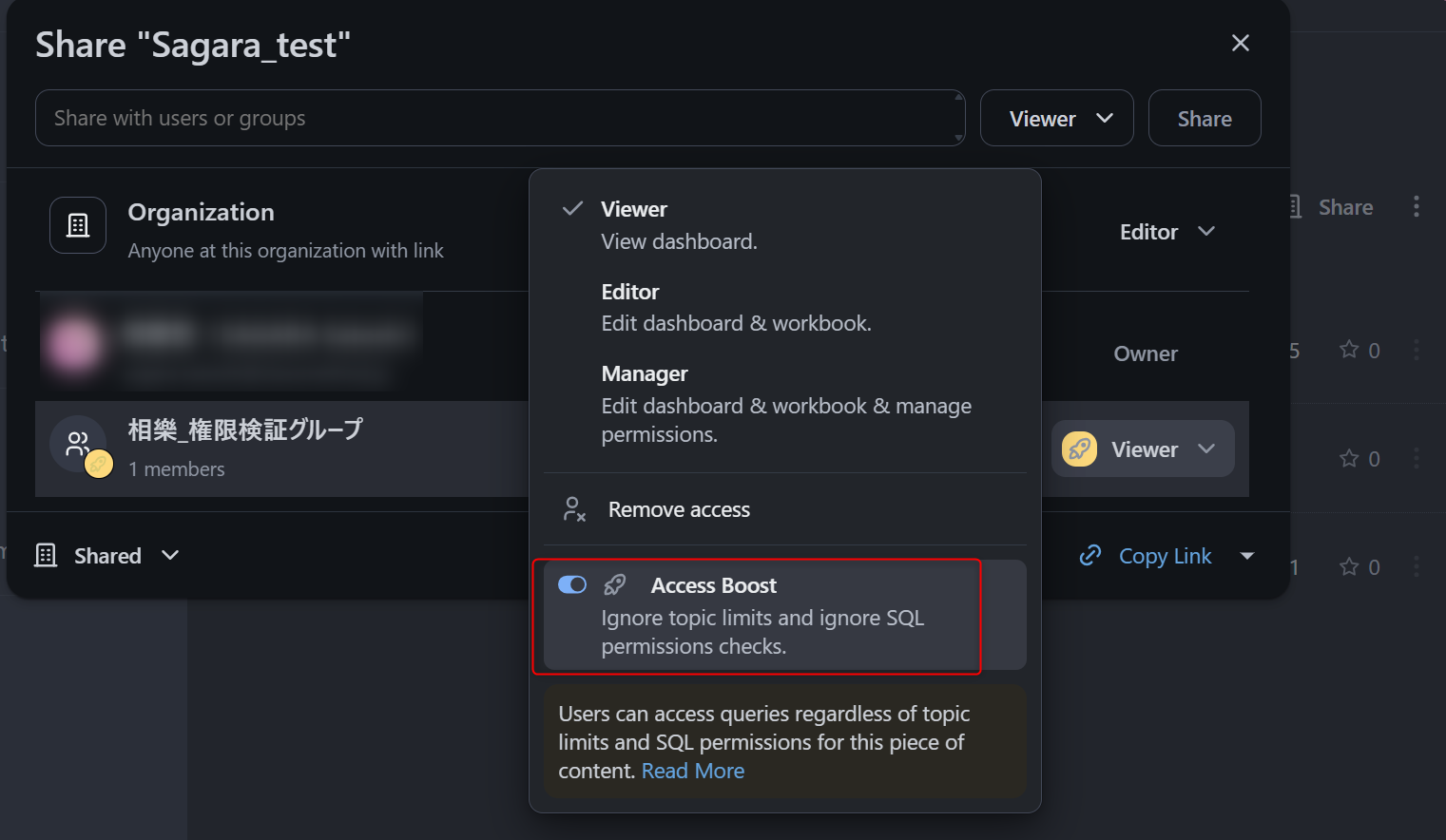
Task: Focus the Share with users or groups field
Action: point(499,118)
